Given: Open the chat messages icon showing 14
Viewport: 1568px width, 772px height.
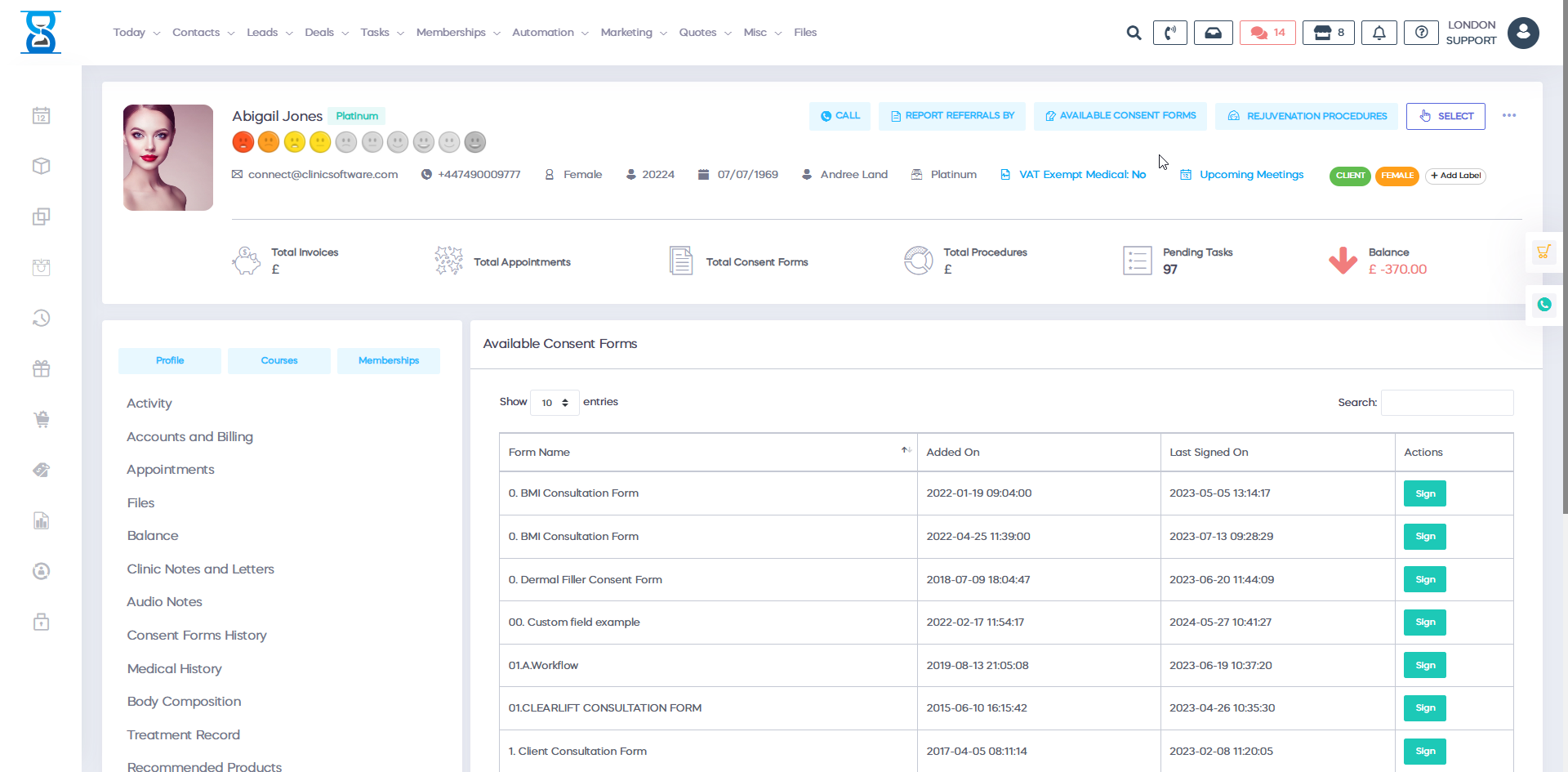Looking at the screenshot, I should point(1267,33).
